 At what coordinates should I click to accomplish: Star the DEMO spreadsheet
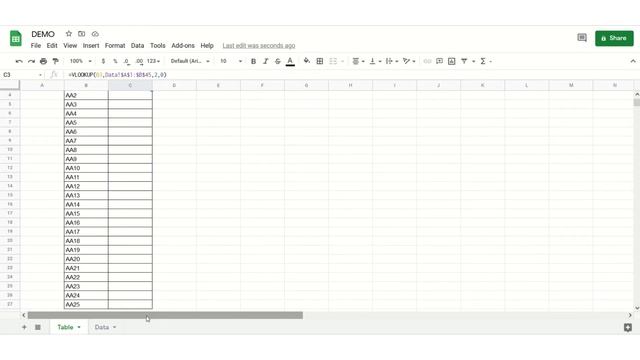point(69,34)
